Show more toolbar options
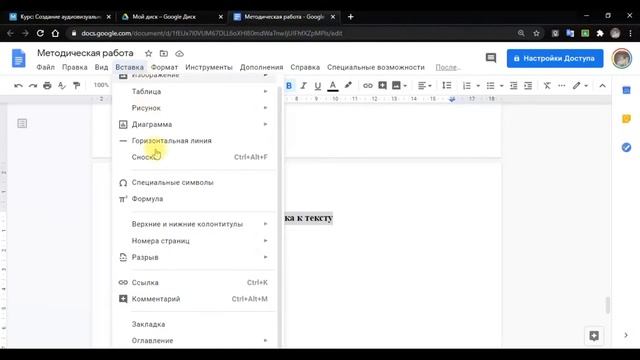Viewport: 640px width, 360px height. point(562,86)
